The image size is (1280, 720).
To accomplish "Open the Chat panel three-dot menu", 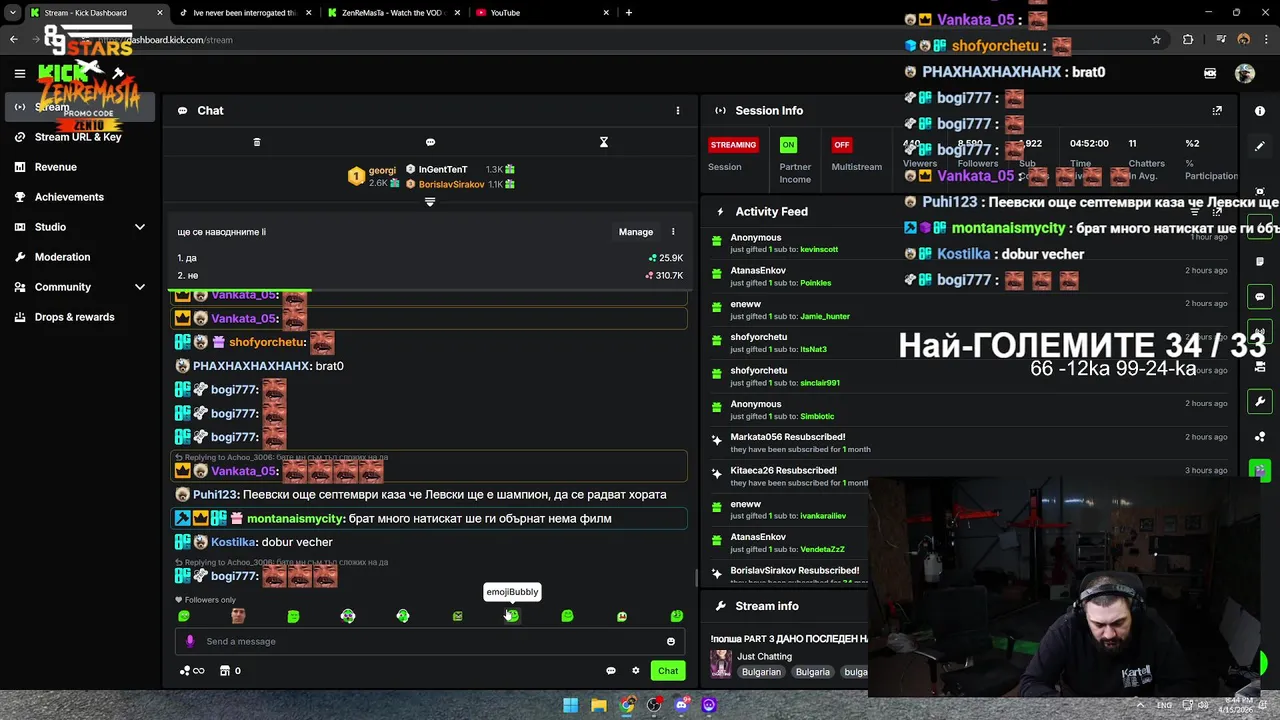I will (677, 111).
